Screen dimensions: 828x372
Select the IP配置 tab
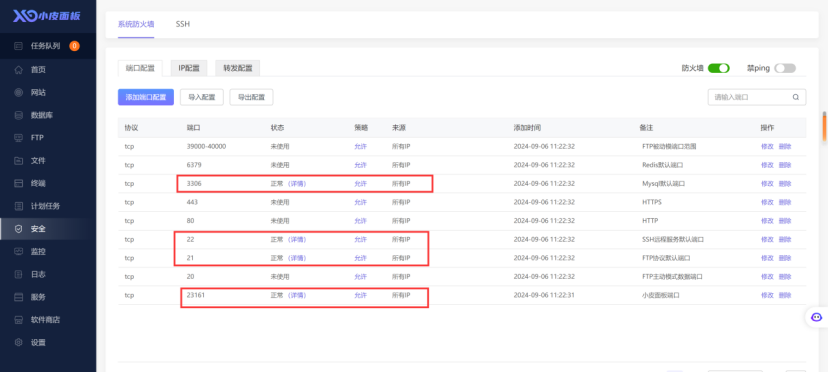click(x=189, y=68)
